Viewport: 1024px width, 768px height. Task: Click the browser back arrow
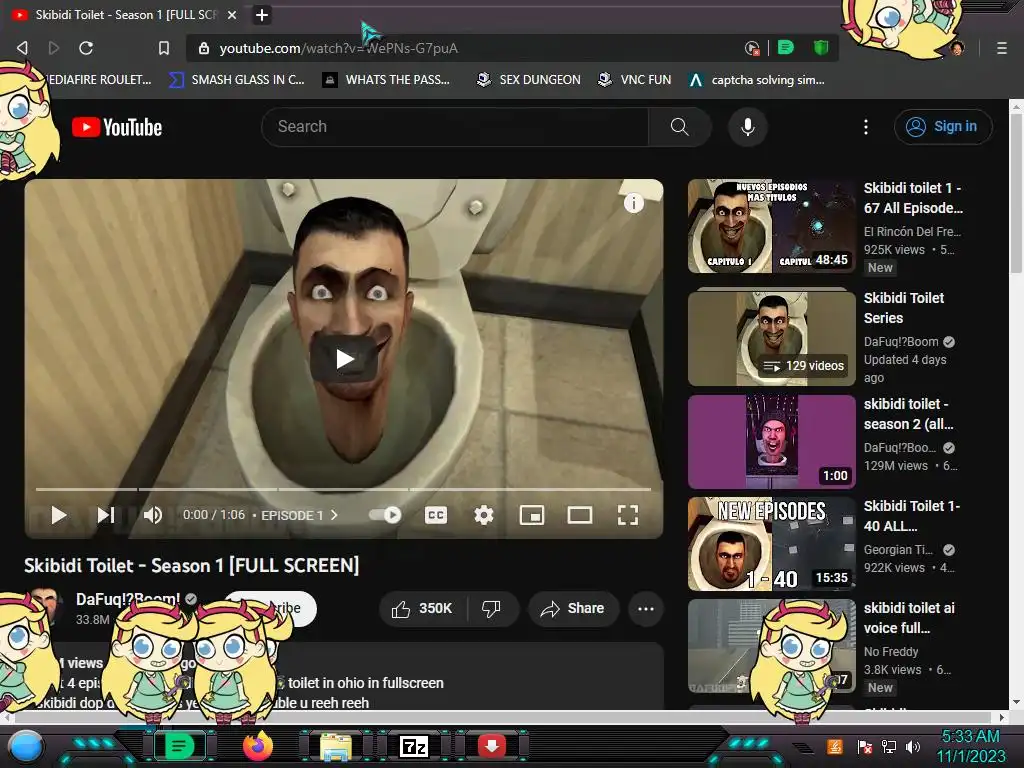pyautogui.click(x=22, y=48)
